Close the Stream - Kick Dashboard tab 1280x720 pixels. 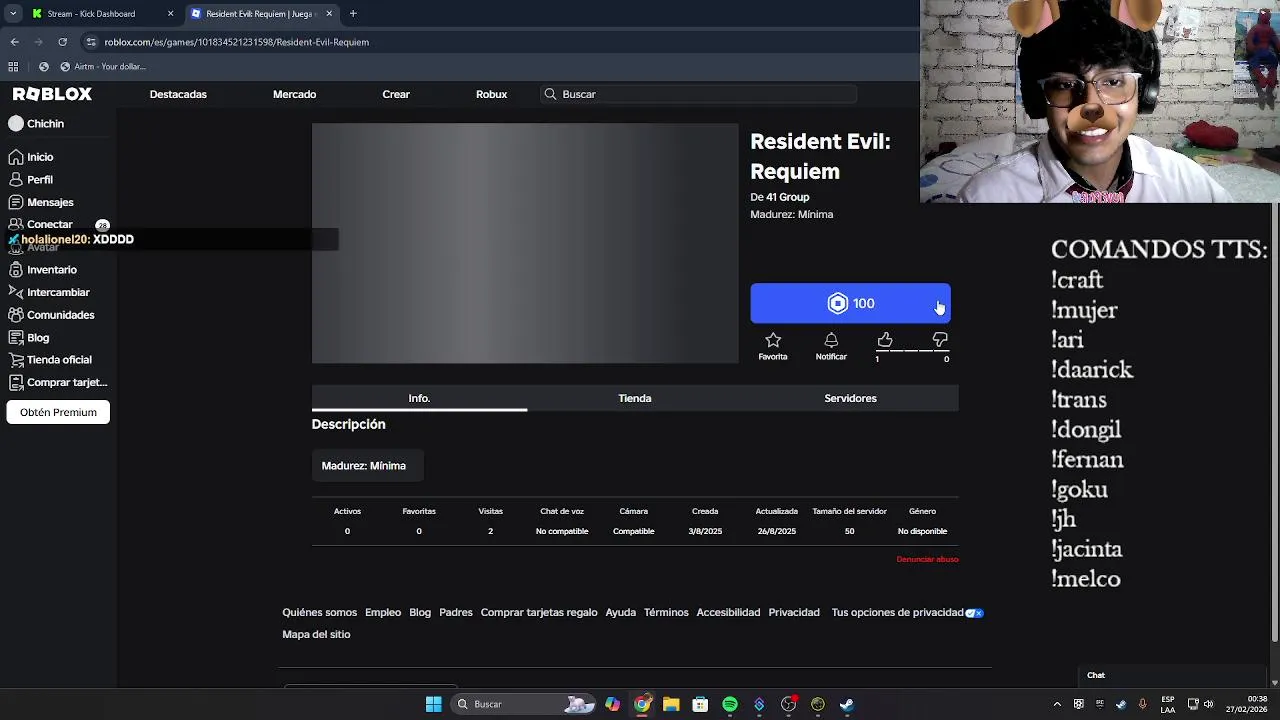tap(170, 14)
